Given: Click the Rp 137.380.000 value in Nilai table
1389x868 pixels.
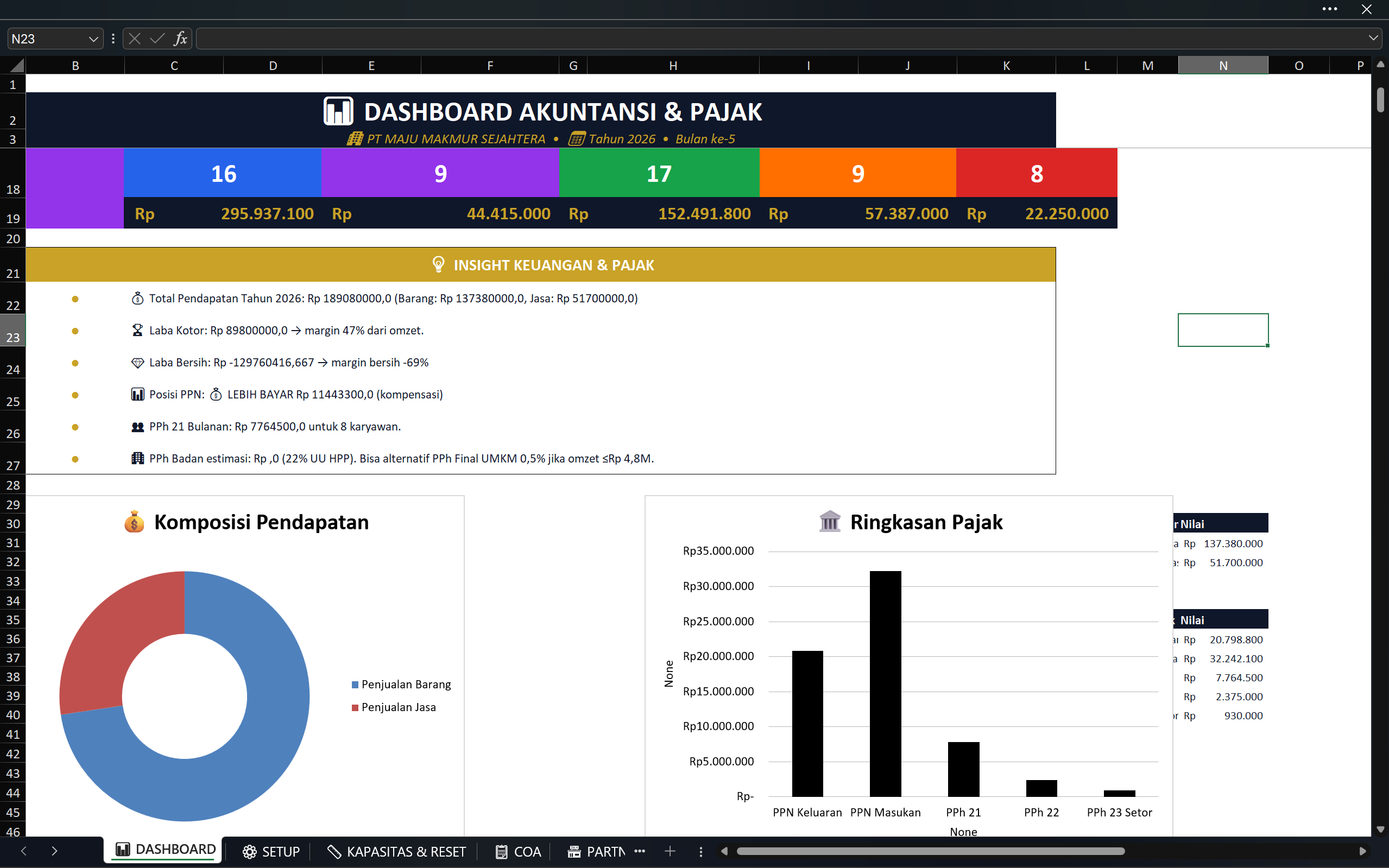Looking at the screenshot, I should pyautogui.click(x=1223, y=543).
